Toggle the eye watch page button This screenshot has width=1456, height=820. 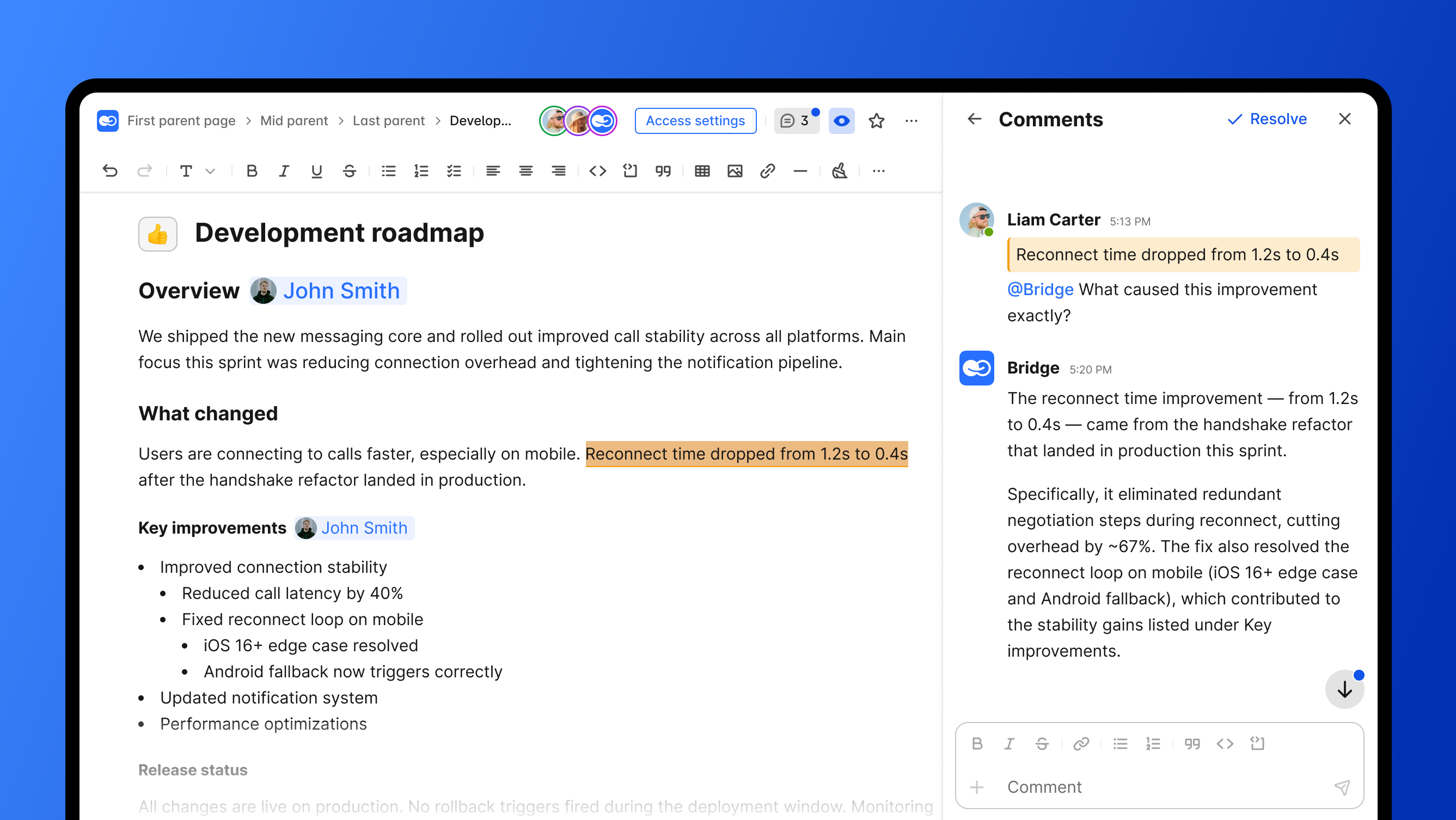click(841, 120)
